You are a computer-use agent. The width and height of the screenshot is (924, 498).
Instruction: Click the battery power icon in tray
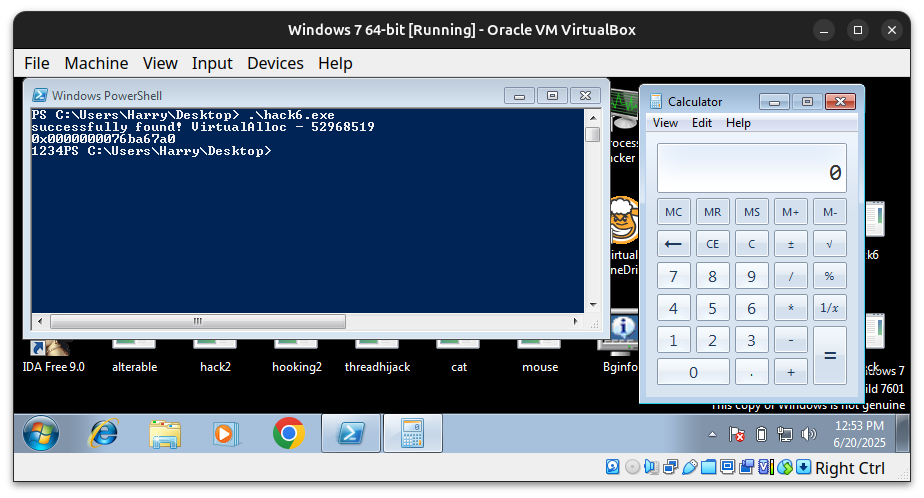click(x=761, y=434)
